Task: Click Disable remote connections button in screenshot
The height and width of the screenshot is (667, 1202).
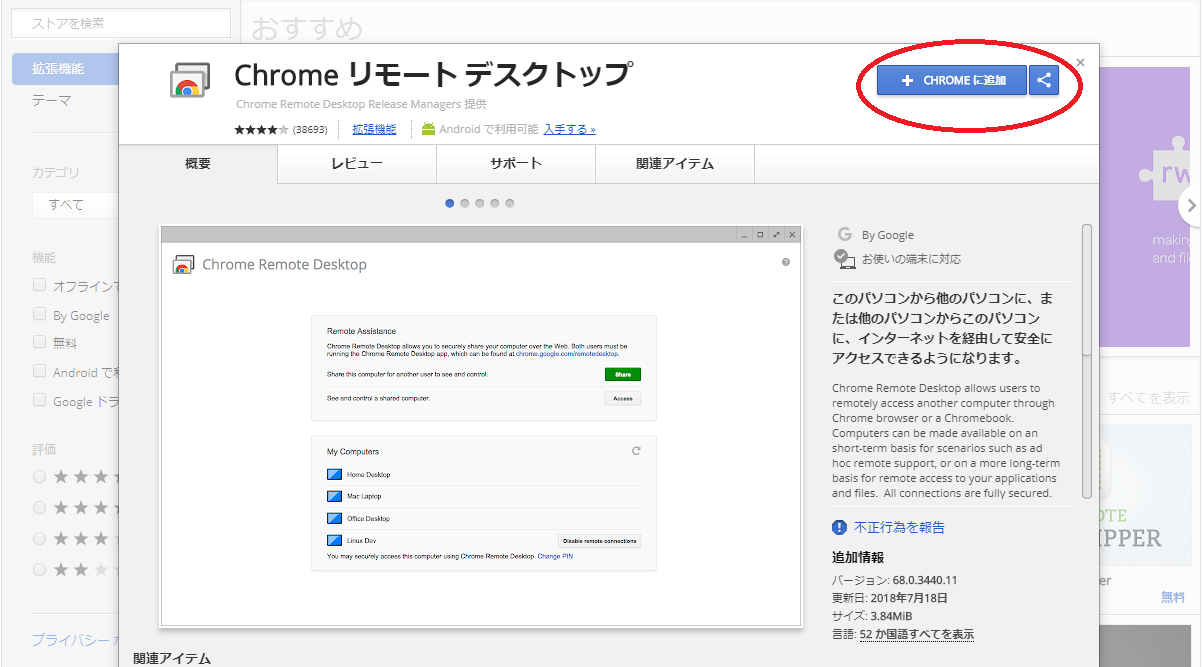Action: click(599, 540)
